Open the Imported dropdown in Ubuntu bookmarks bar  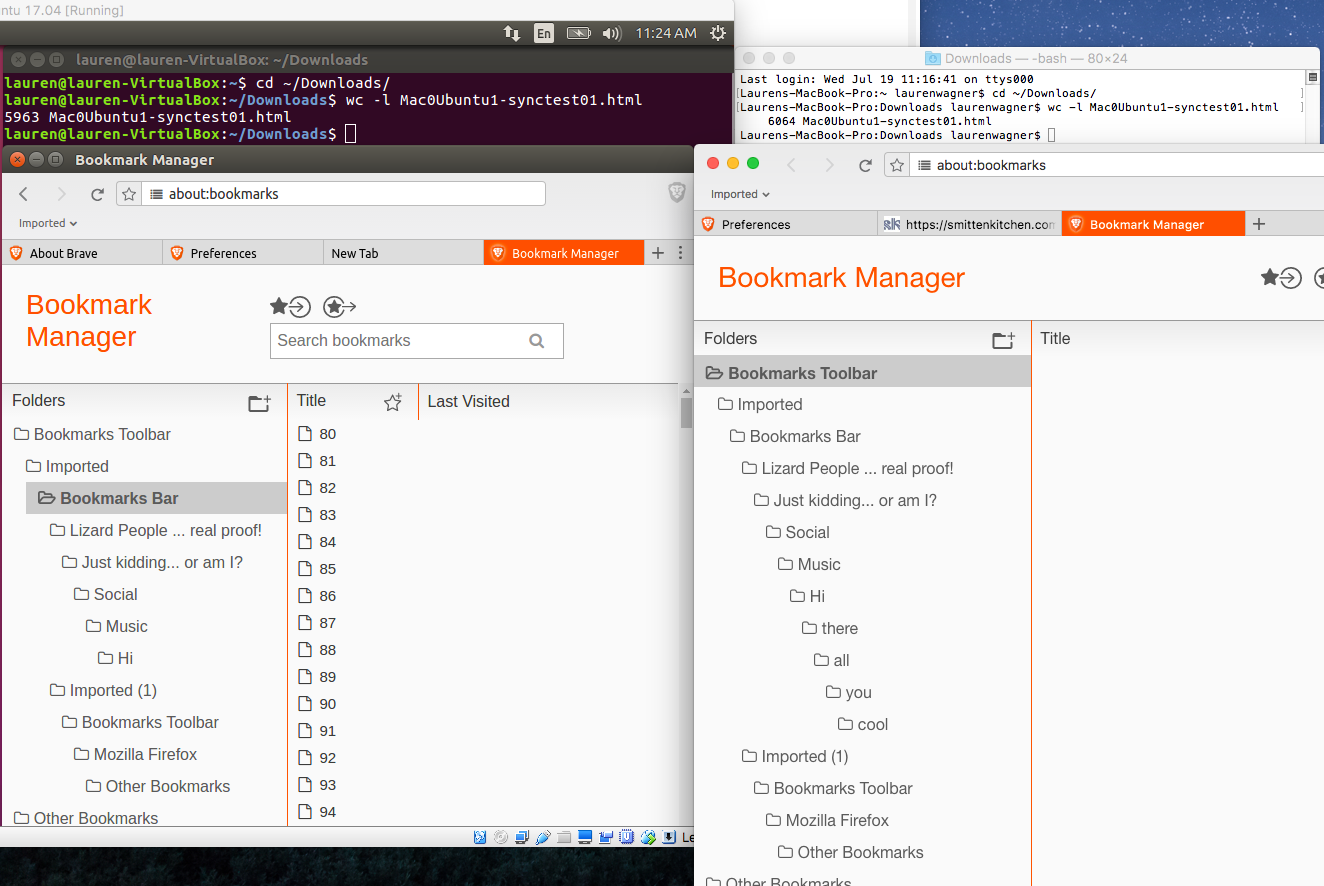click(x=48, y=223)
